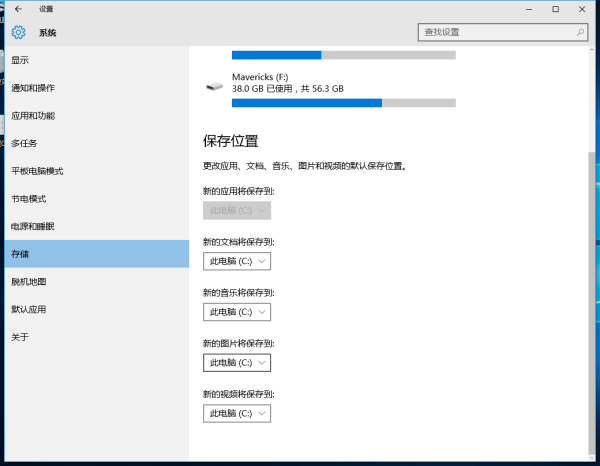This screenshot has width=600, height=466.
Task: Minimize the settings window
Action: point(529,9)
